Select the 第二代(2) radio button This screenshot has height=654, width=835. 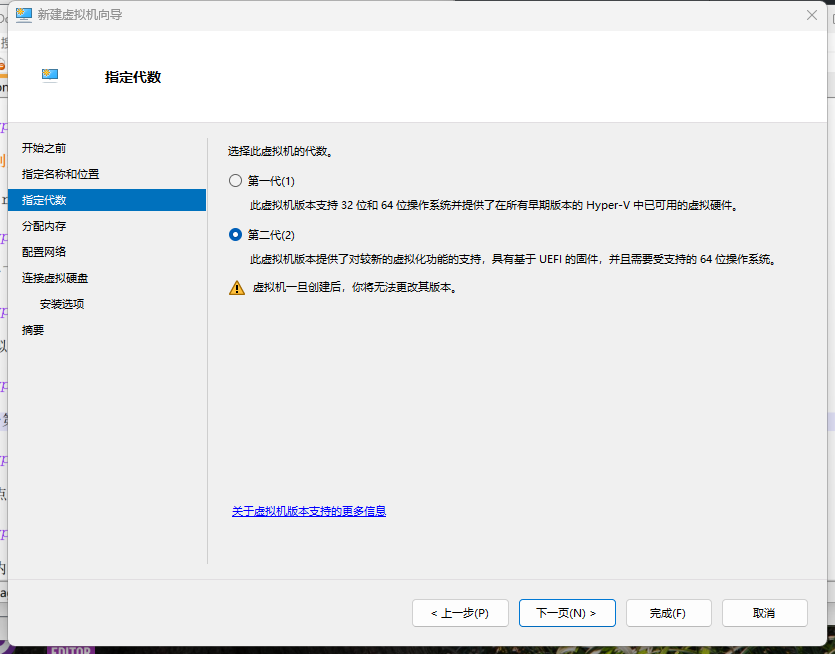pos(235,235)
